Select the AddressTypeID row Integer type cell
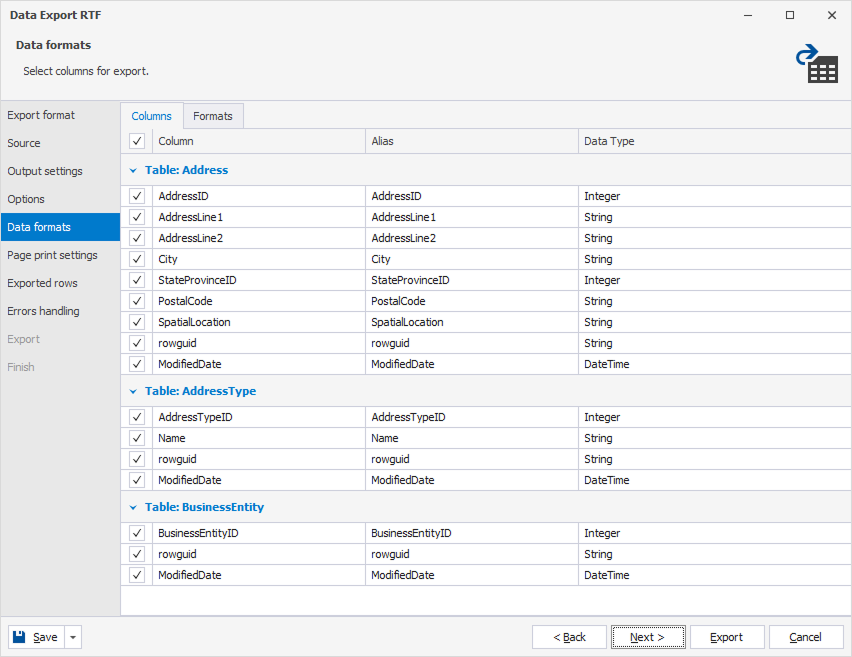The height and width of the screenshot is (657, 852). coord(715,417)
